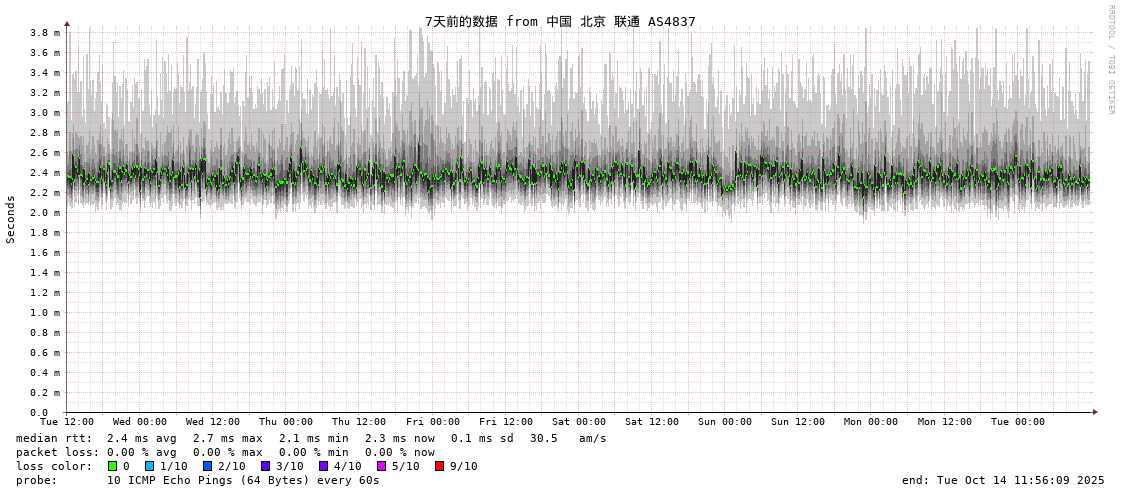Click the vertical RRDTOOL / TOBI OETIKER watermark
Screen dimensions: 1121x494
1110,59
